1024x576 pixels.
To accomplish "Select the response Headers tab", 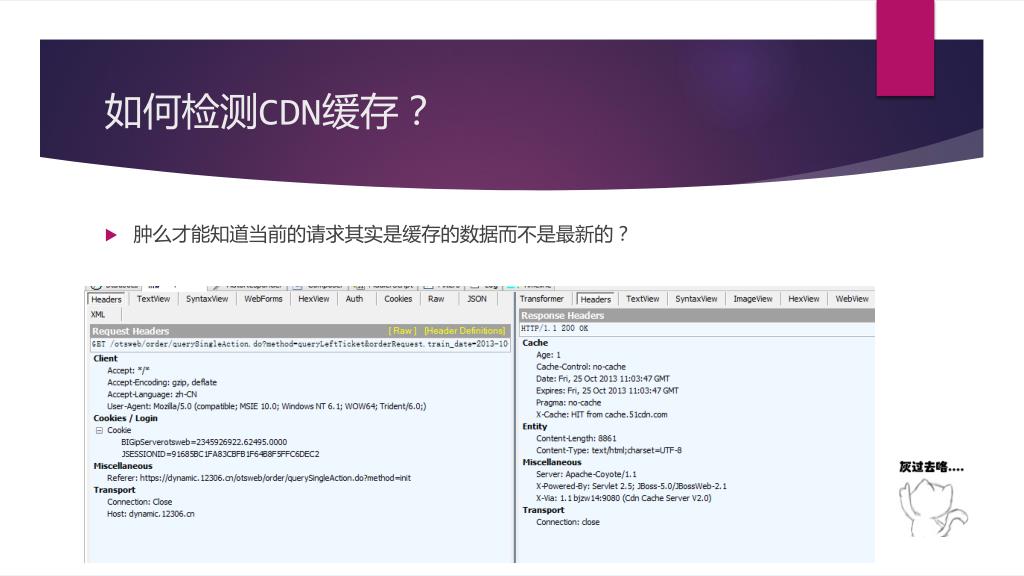I will 596,299.
